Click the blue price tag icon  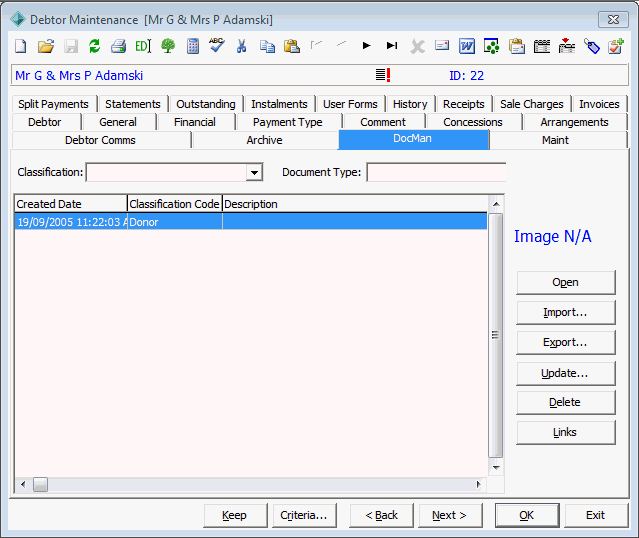click(591, 46)
